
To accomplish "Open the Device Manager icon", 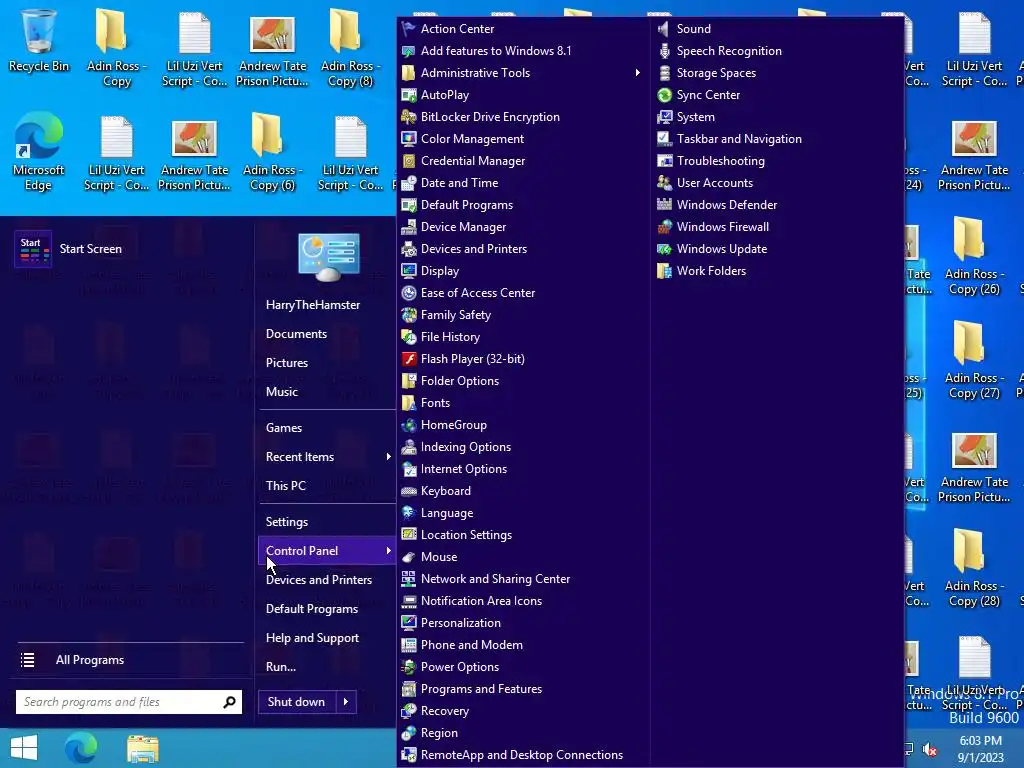I will 408,227.
